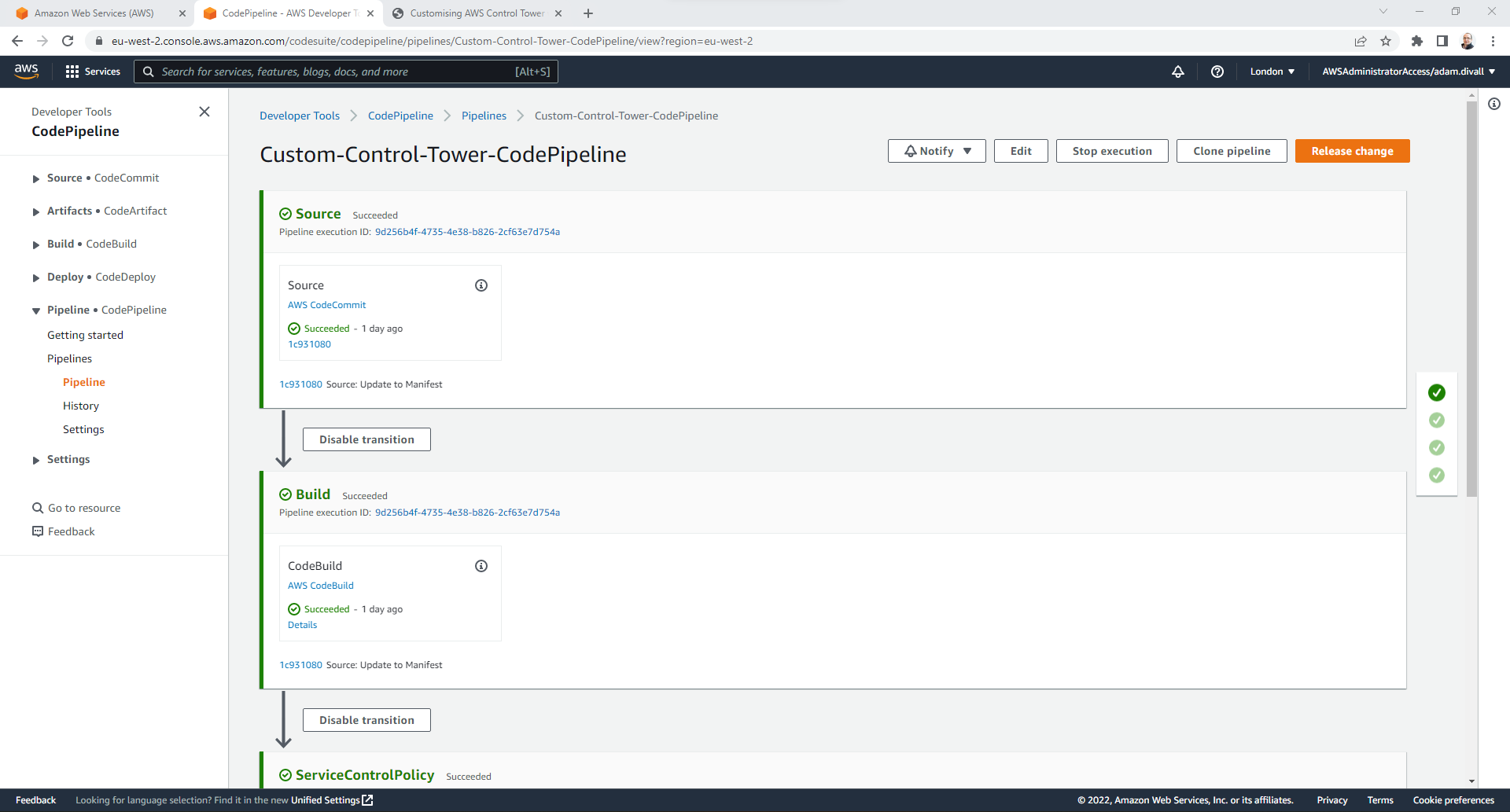Click the info icon on the CodeBuild action card
This screenshot has height=812, width=1510.
[x=481, y=565]
